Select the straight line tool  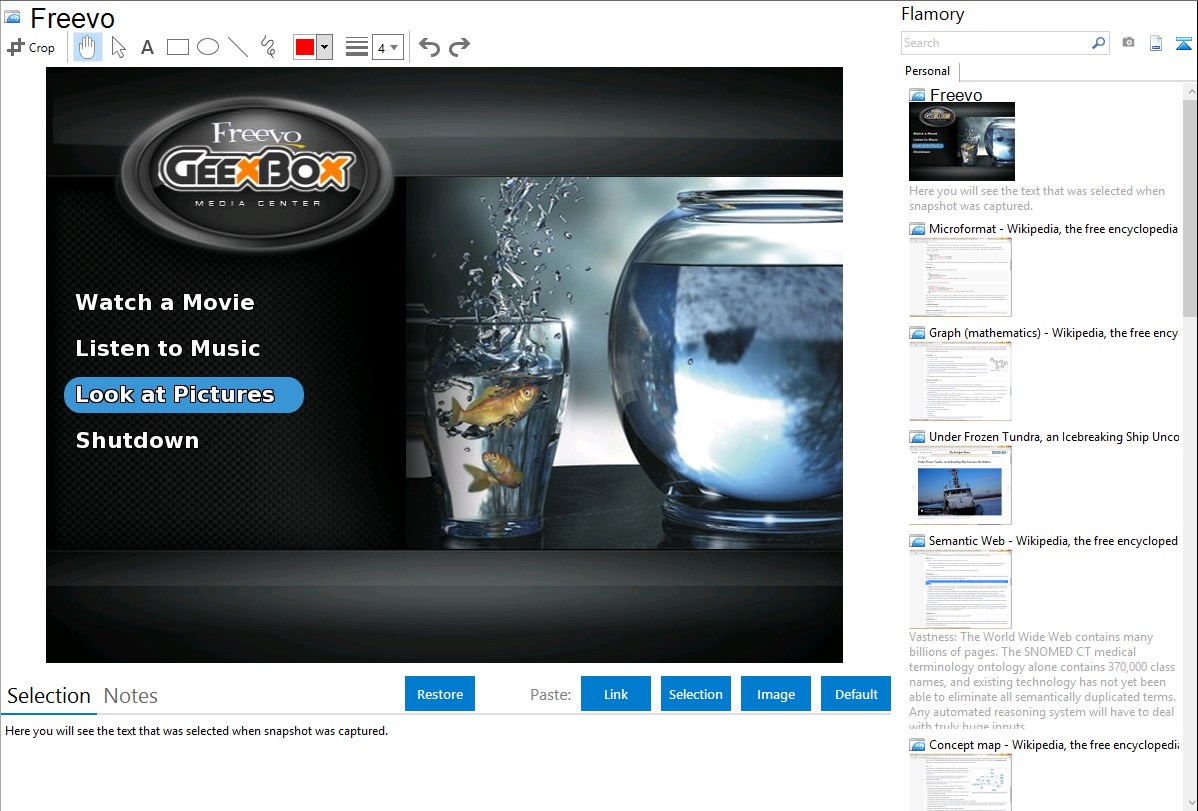[238, 47]
